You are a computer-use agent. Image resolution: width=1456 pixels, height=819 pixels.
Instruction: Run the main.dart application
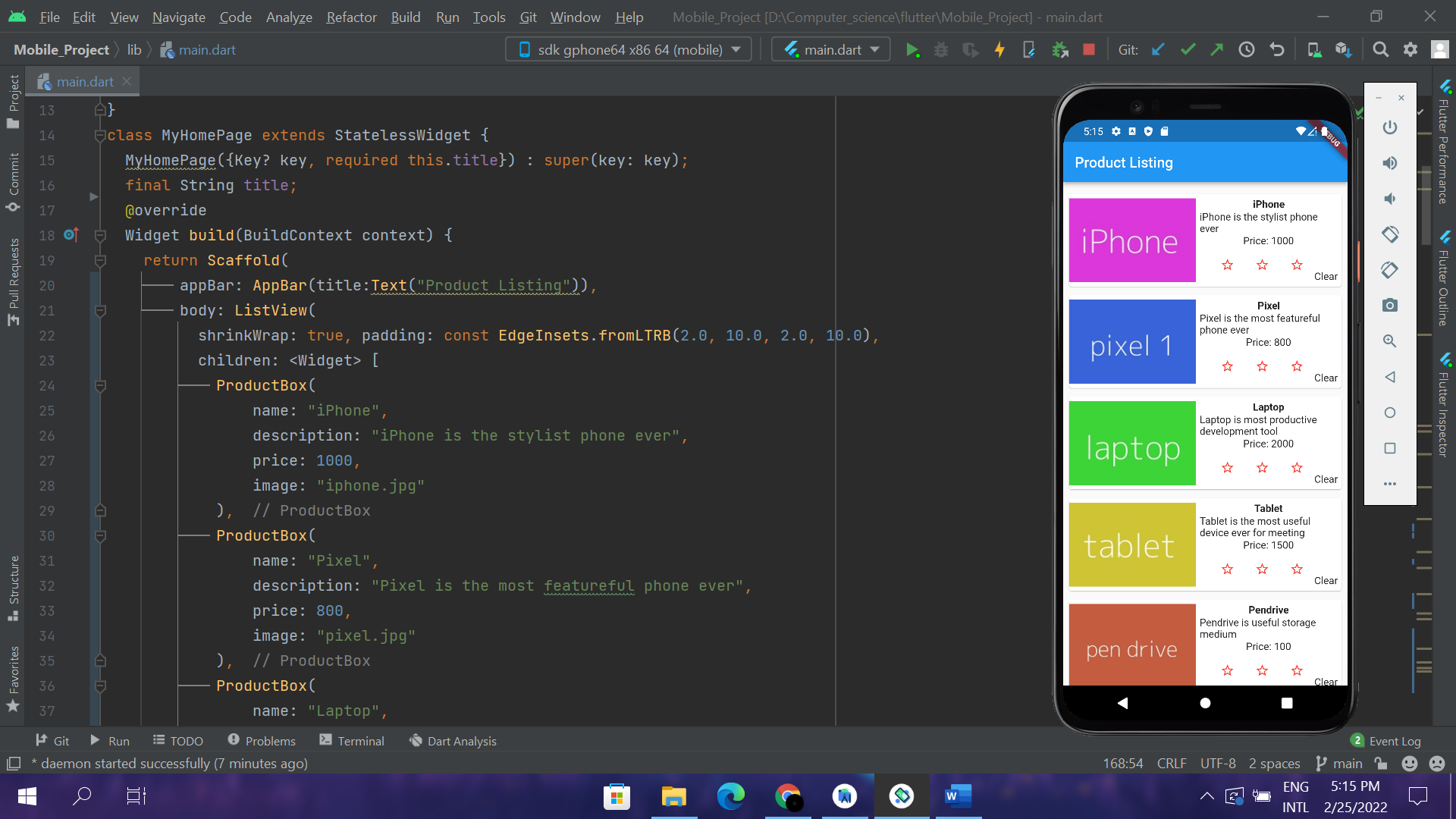[x=913, y=49]
